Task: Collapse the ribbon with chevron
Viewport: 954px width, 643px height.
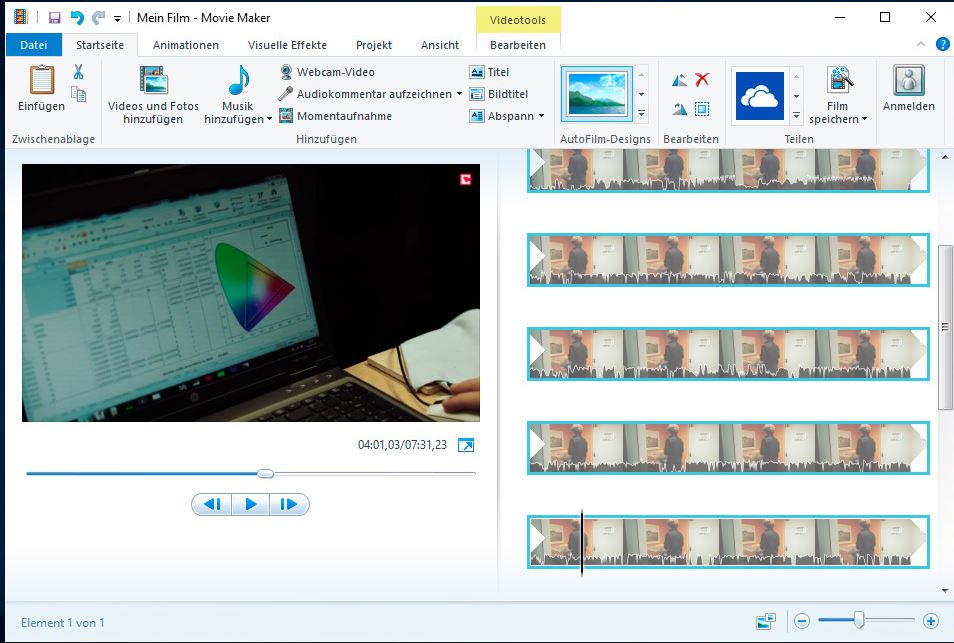Action: coord(921,44)
